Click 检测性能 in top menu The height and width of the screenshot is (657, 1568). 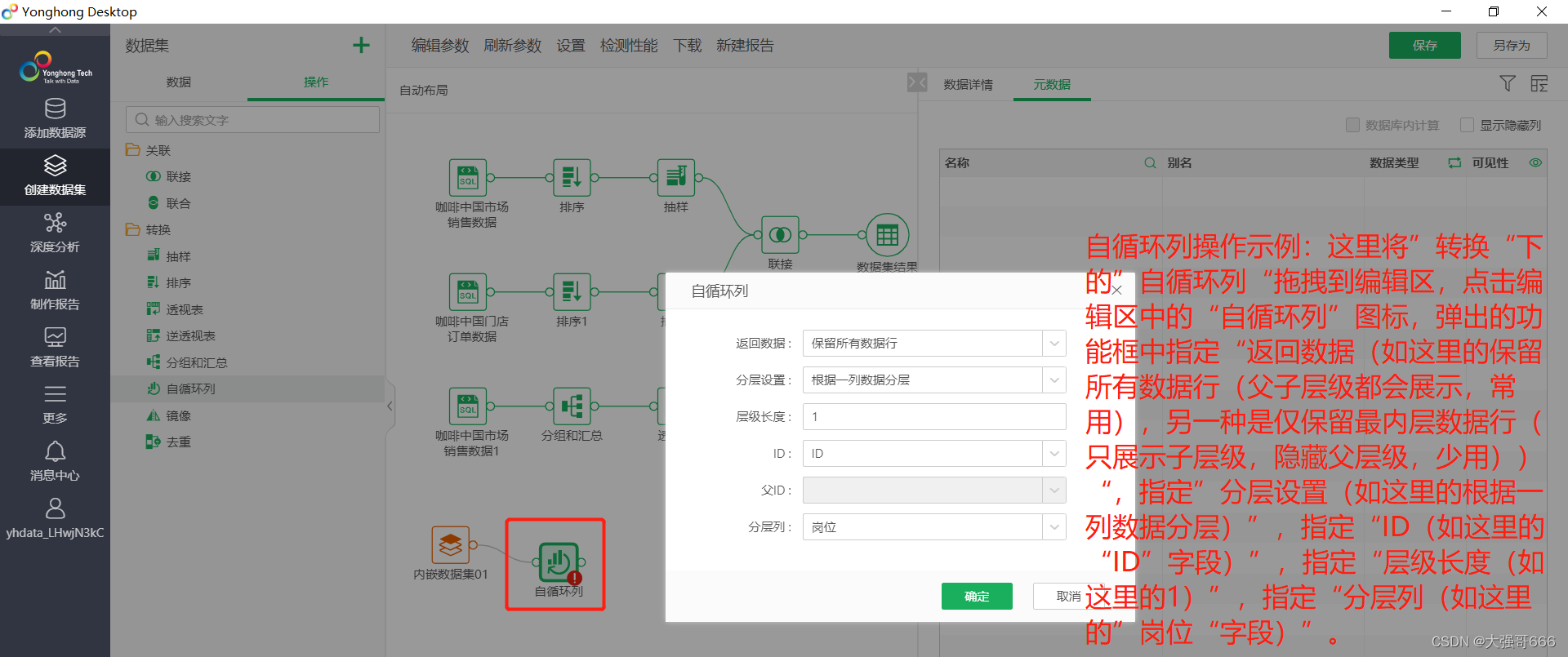[x=629, y=46]
